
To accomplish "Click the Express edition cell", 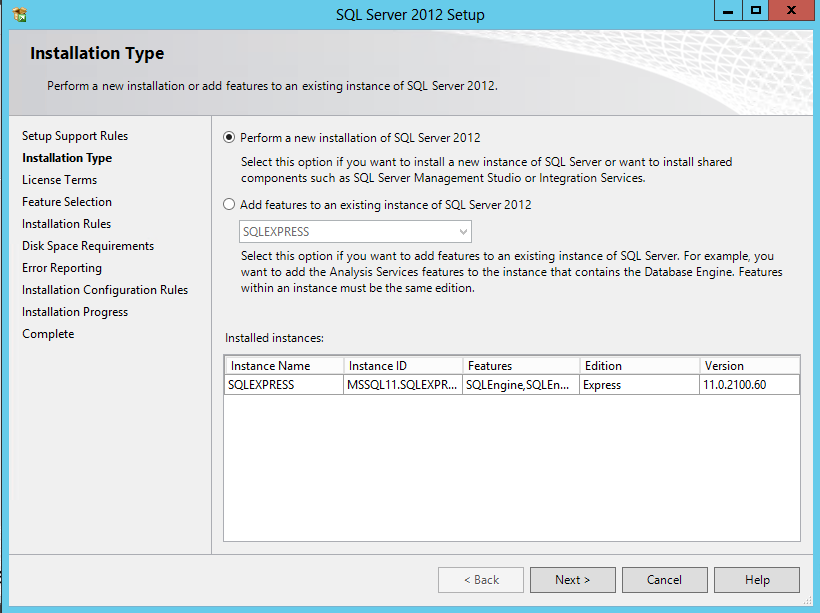I will coord(639,385).
